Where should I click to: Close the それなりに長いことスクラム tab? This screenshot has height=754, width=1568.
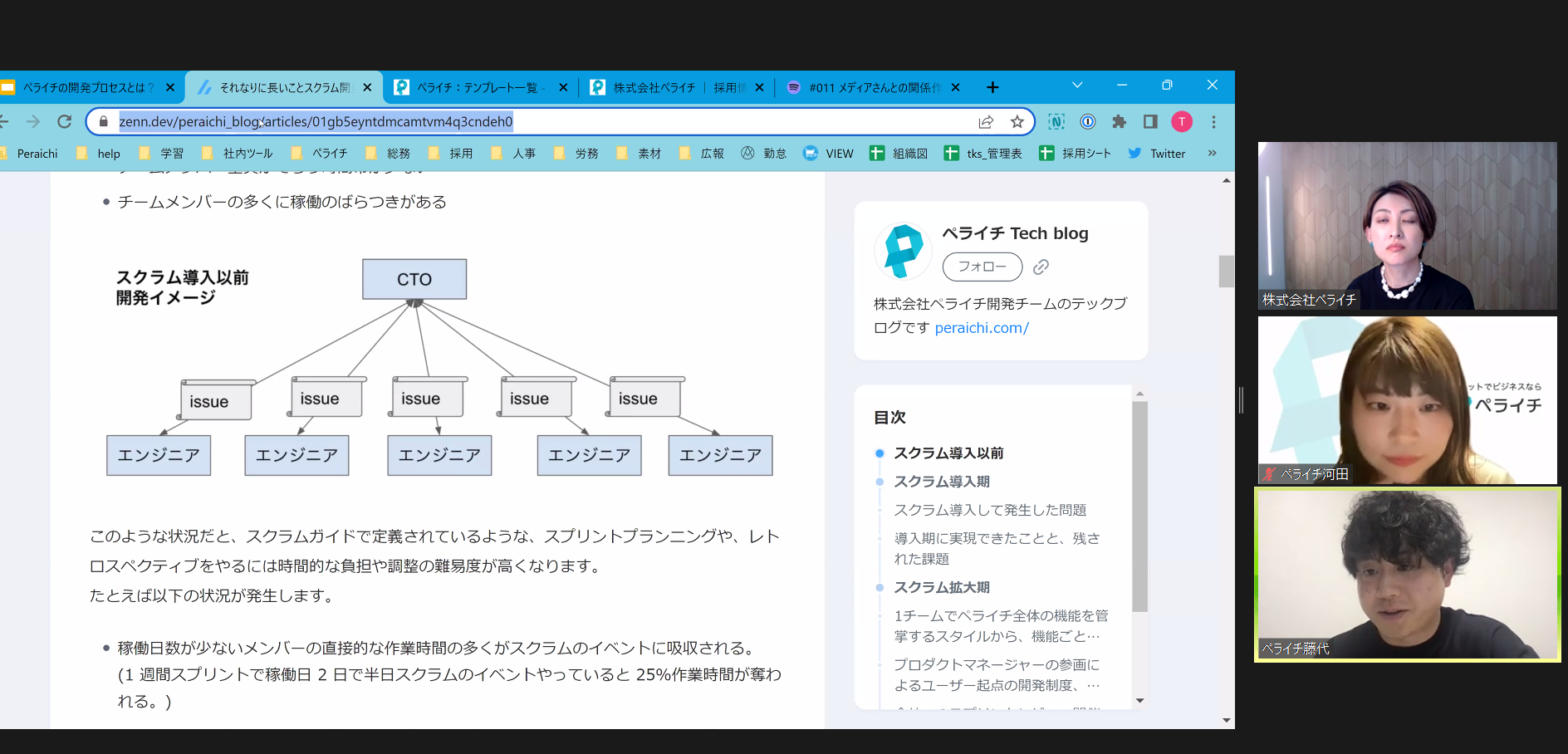pyautogui.click(x=367, y=87)
